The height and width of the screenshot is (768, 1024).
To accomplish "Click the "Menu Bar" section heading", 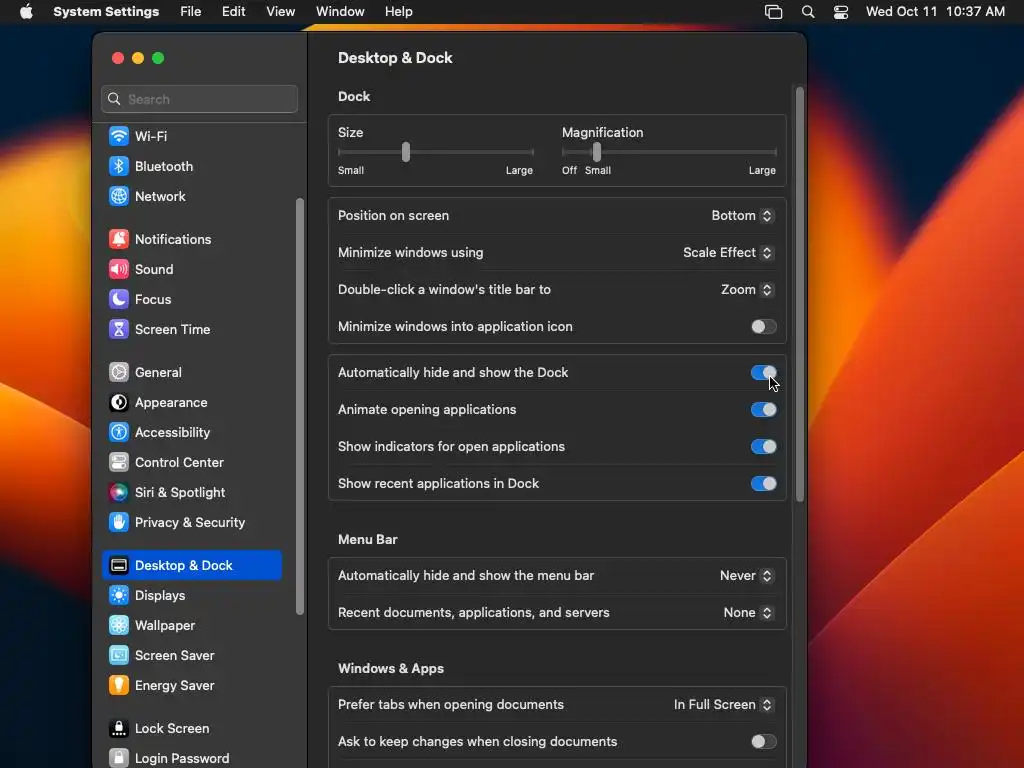I will point(368,539).
